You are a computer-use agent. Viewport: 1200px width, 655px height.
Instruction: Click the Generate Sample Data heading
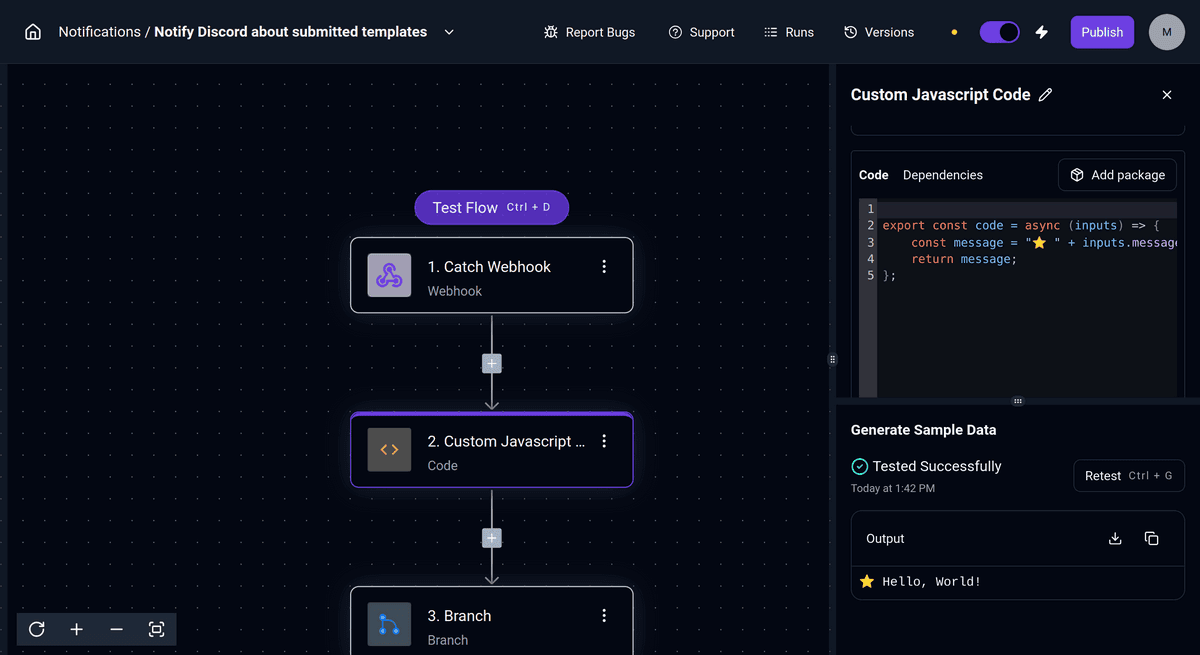pos(923,430)
